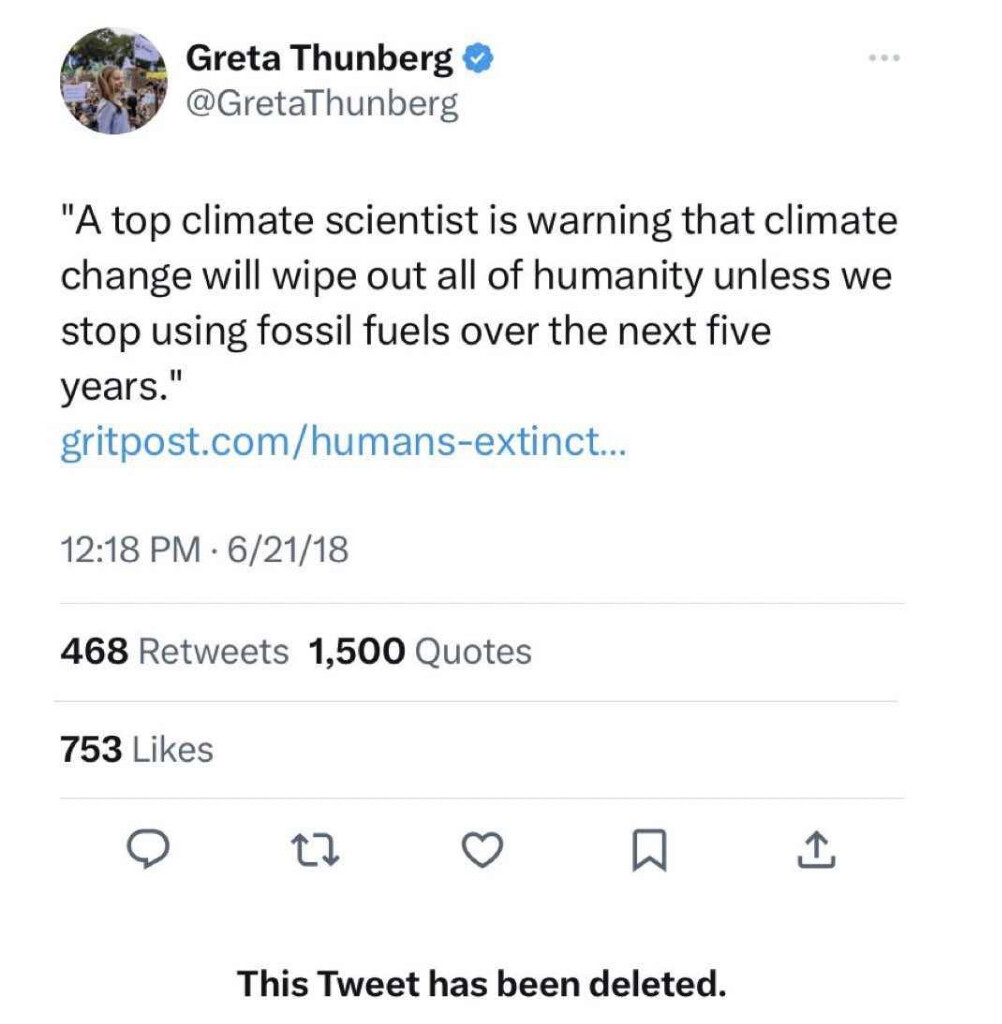Image resolution: width=1002 pixels, height=1024 pixels.
Task: Open the share tweet icon
Action: click(x=816, y=850)
